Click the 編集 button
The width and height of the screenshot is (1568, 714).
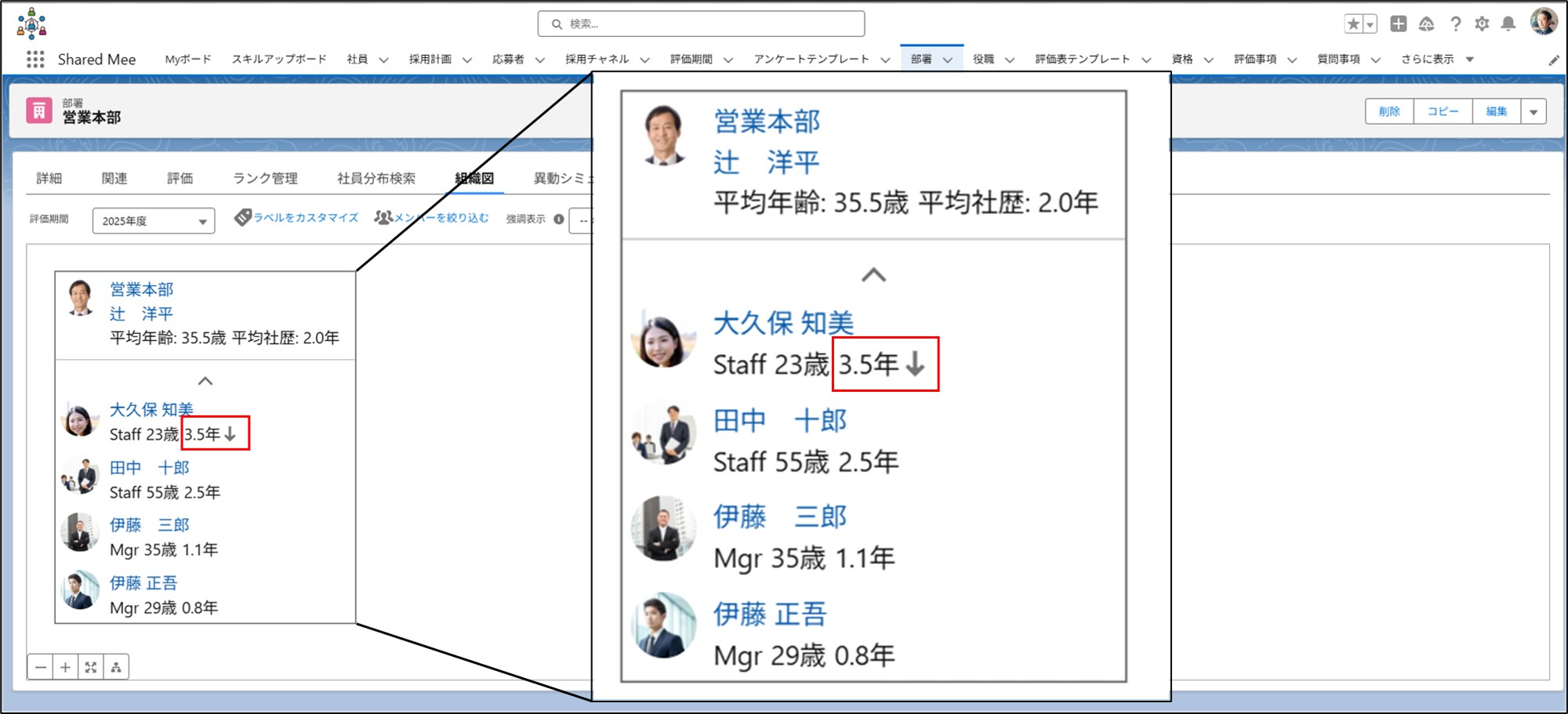click(1496, 112)
